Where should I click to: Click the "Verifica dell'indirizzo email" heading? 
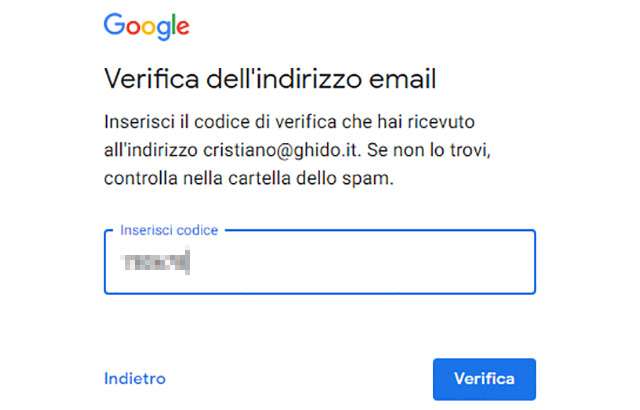coord(270,79)
